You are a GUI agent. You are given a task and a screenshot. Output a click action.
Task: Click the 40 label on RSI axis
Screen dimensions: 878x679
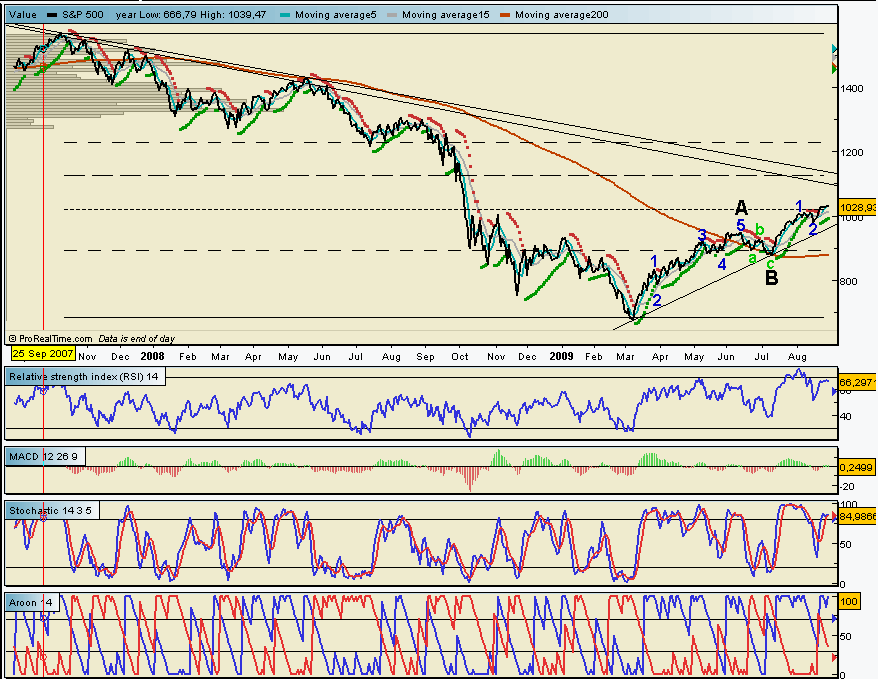[846, 416]
